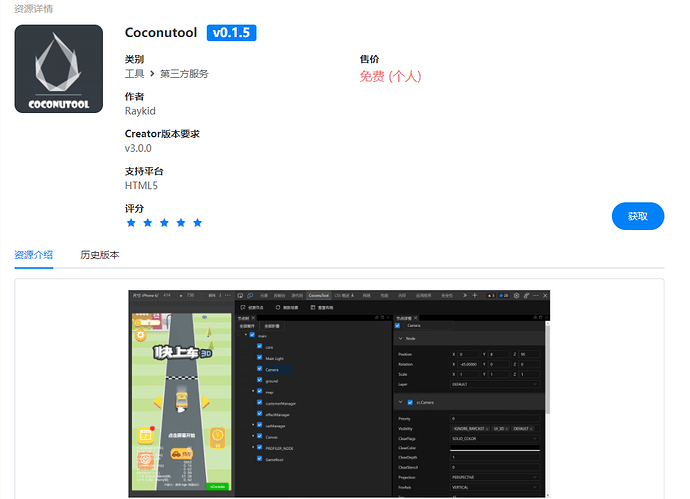Click the Coconutool logo thumbnail

59,69
